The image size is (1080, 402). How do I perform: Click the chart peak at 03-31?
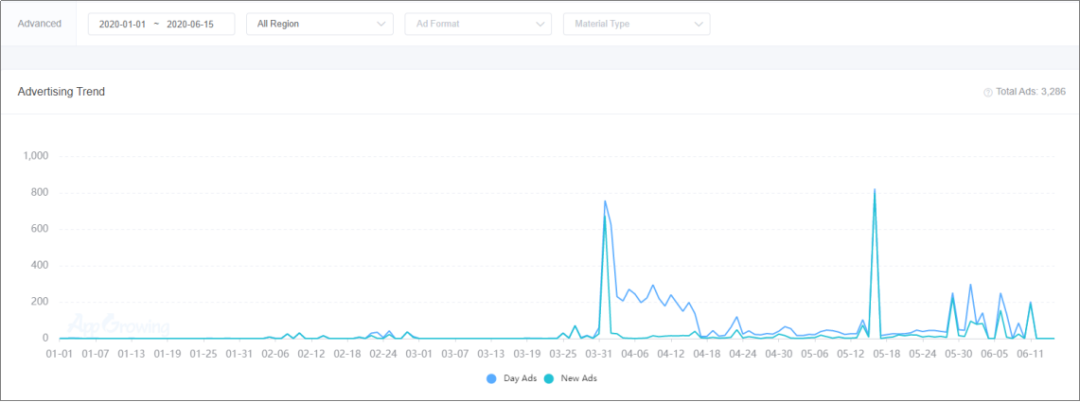(605, 202)
